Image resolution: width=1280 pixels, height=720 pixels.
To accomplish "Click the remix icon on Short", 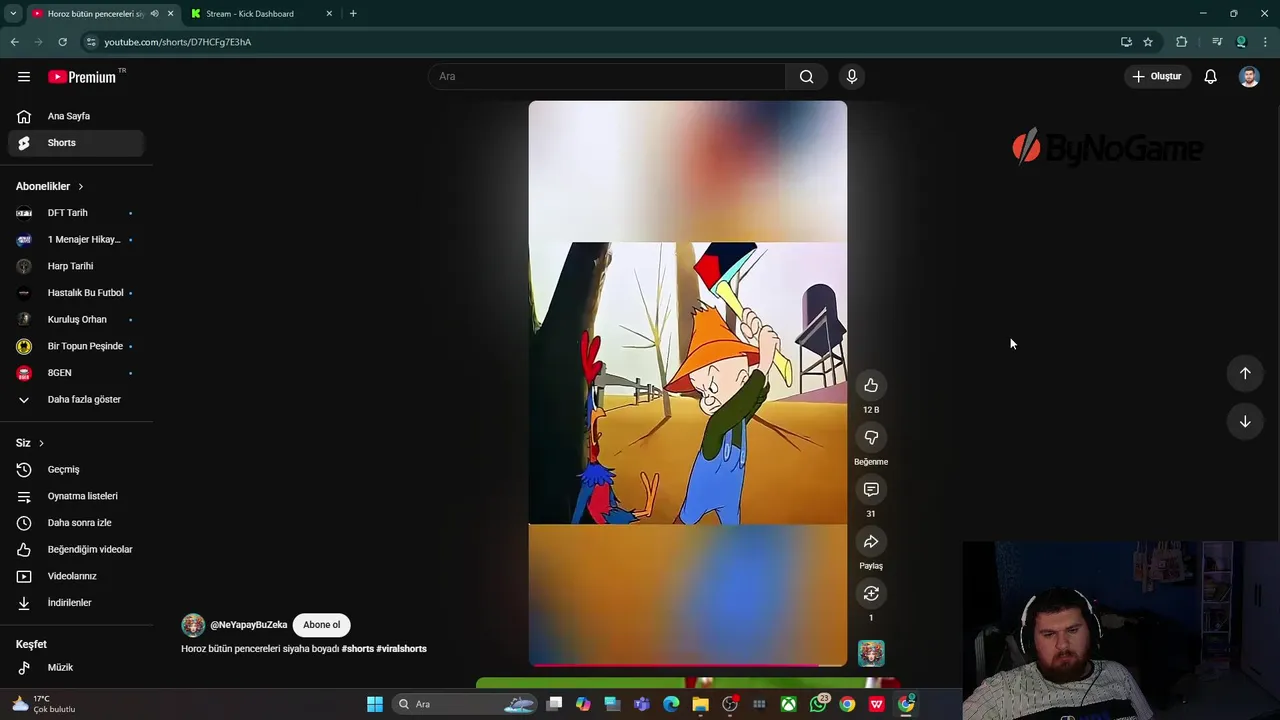I will point(871,593).
